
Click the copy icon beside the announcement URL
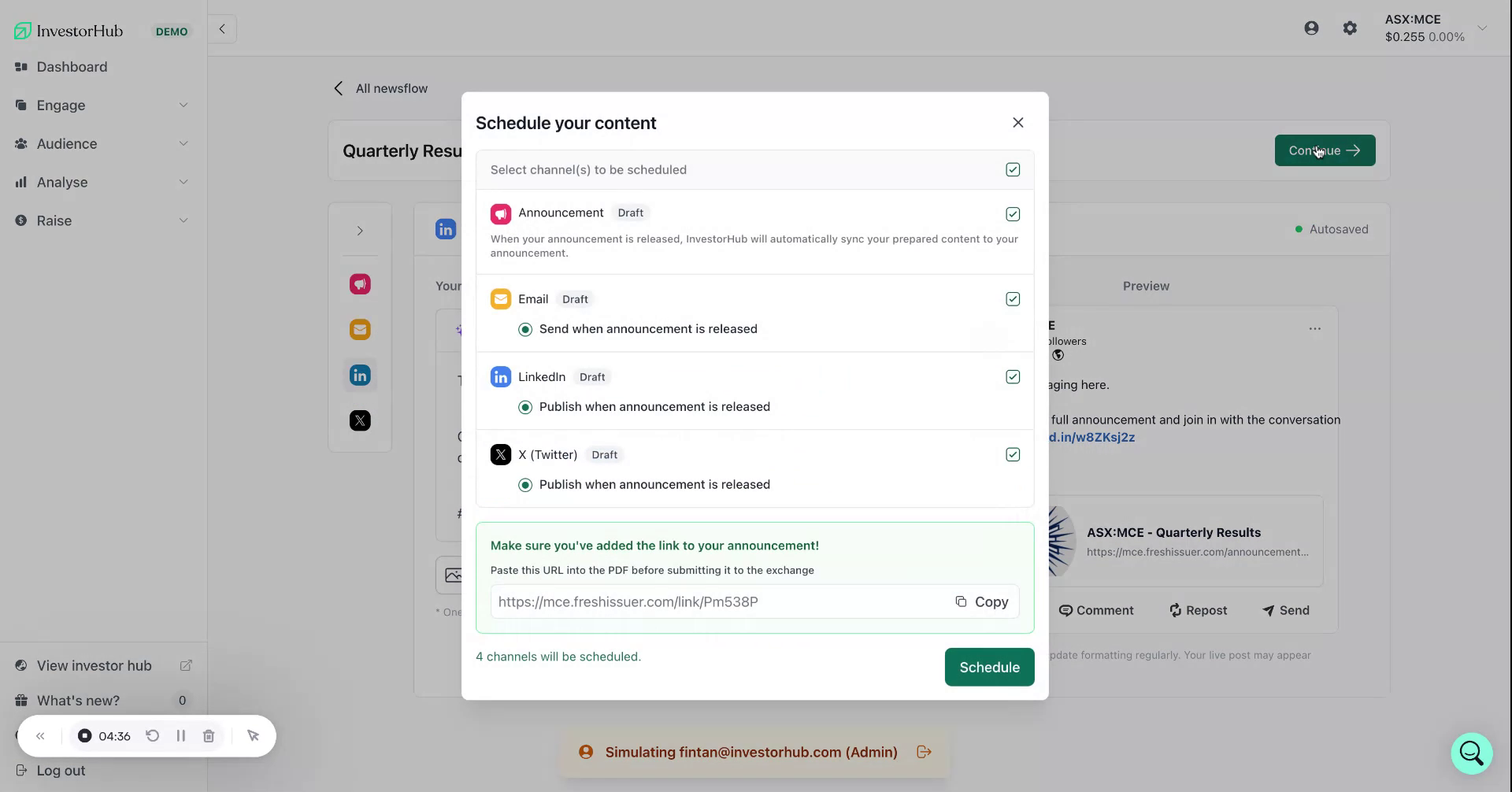961,601
